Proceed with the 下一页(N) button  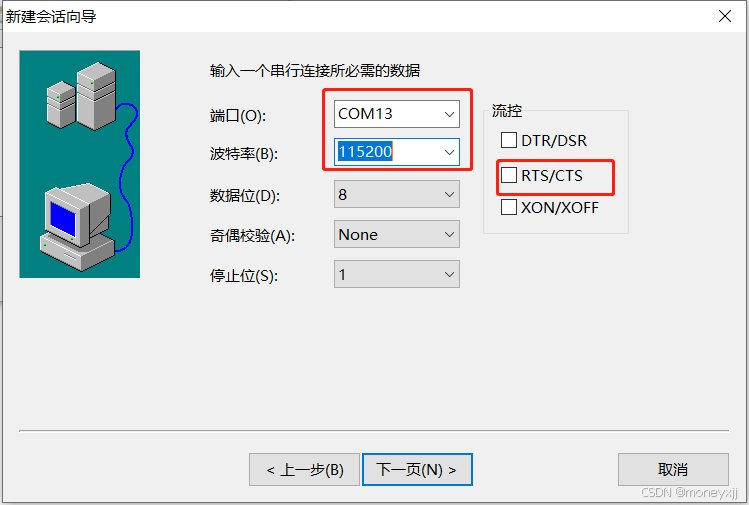point(417,470)
